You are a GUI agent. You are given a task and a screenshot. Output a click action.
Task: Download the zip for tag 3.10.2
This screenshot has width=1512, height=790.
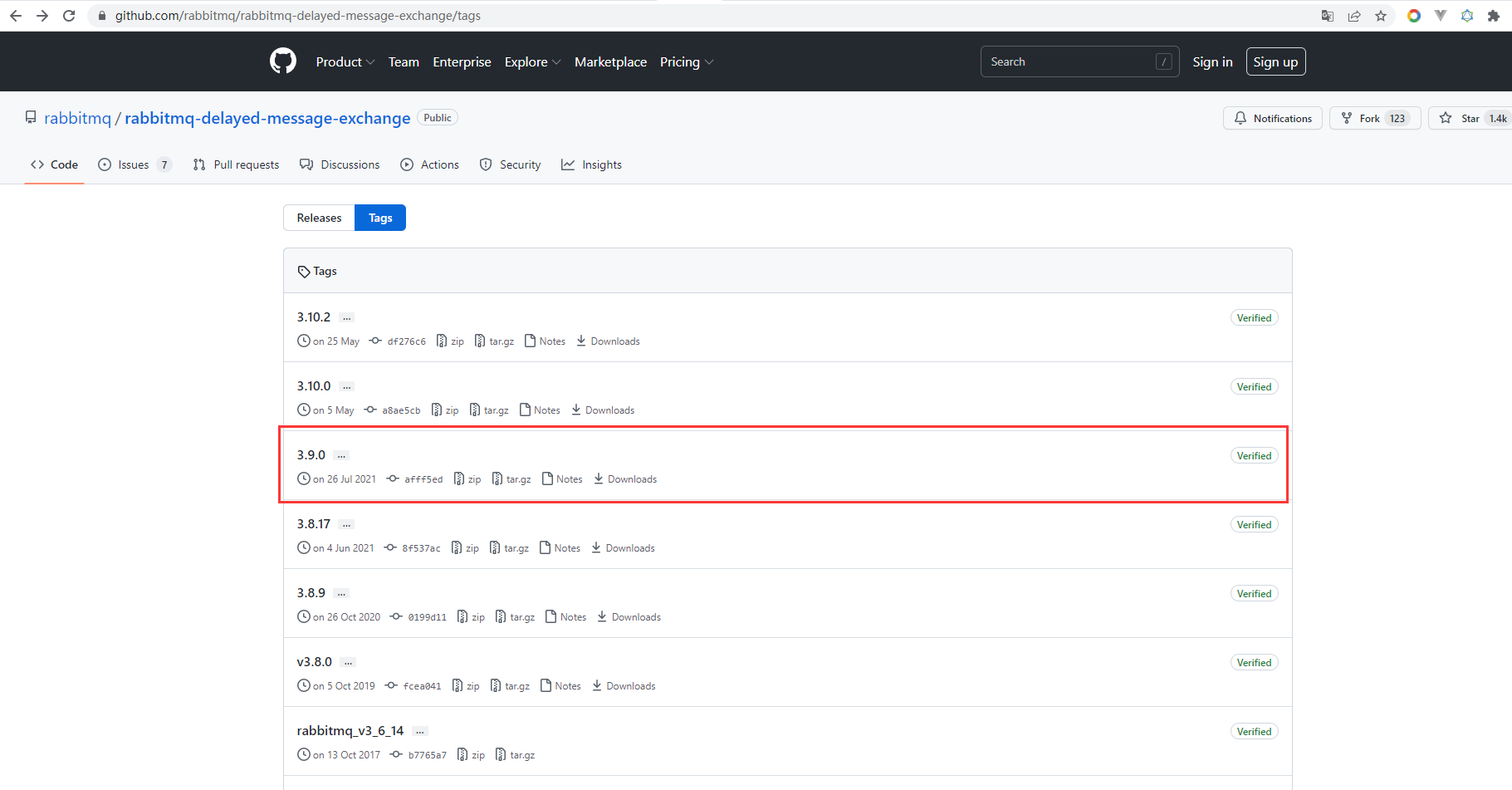click(x=450, y=341)
